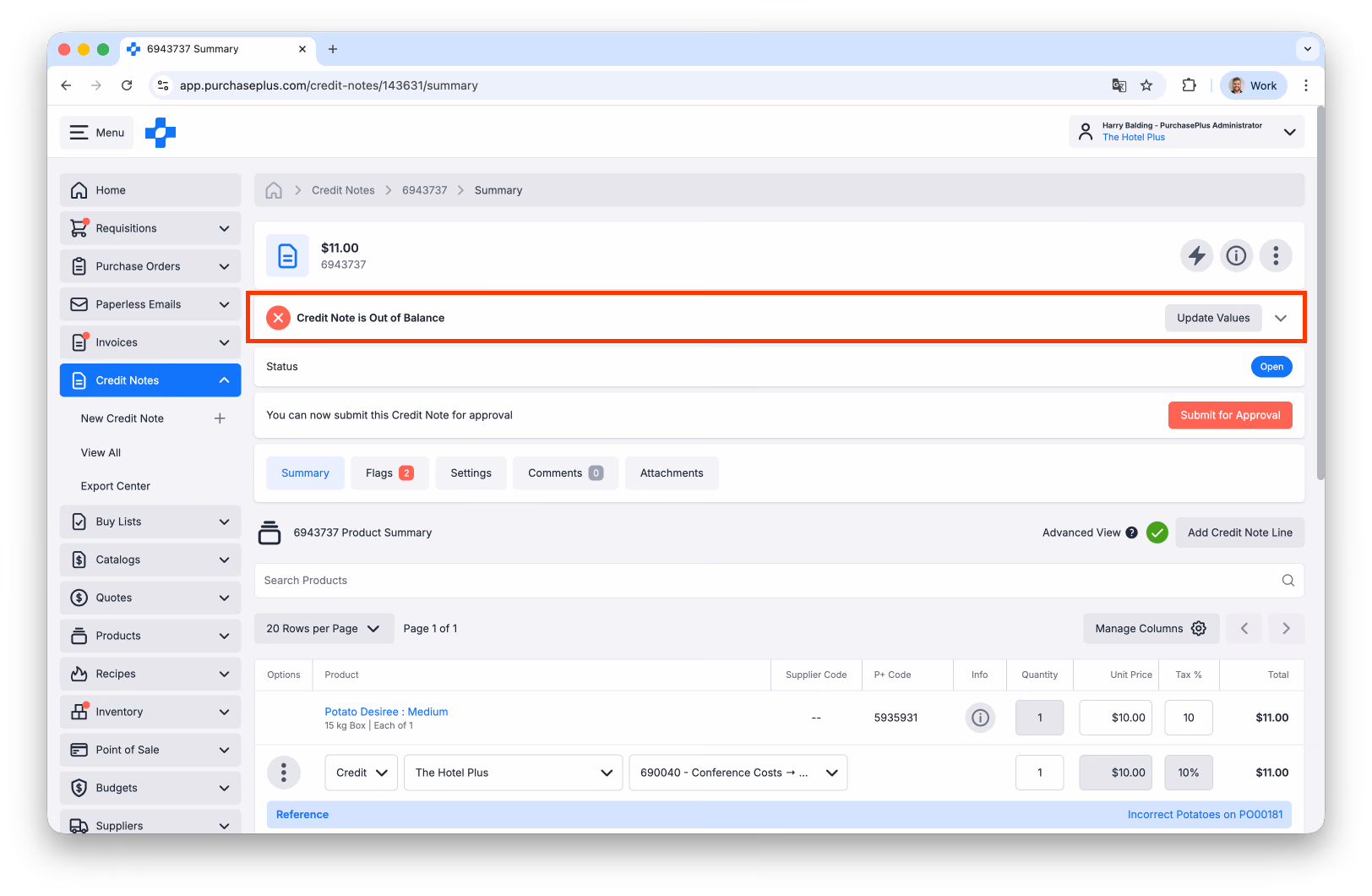Go to the previous page arrow
Viewport: 1372px width, 896px height.
[1244, 629]
